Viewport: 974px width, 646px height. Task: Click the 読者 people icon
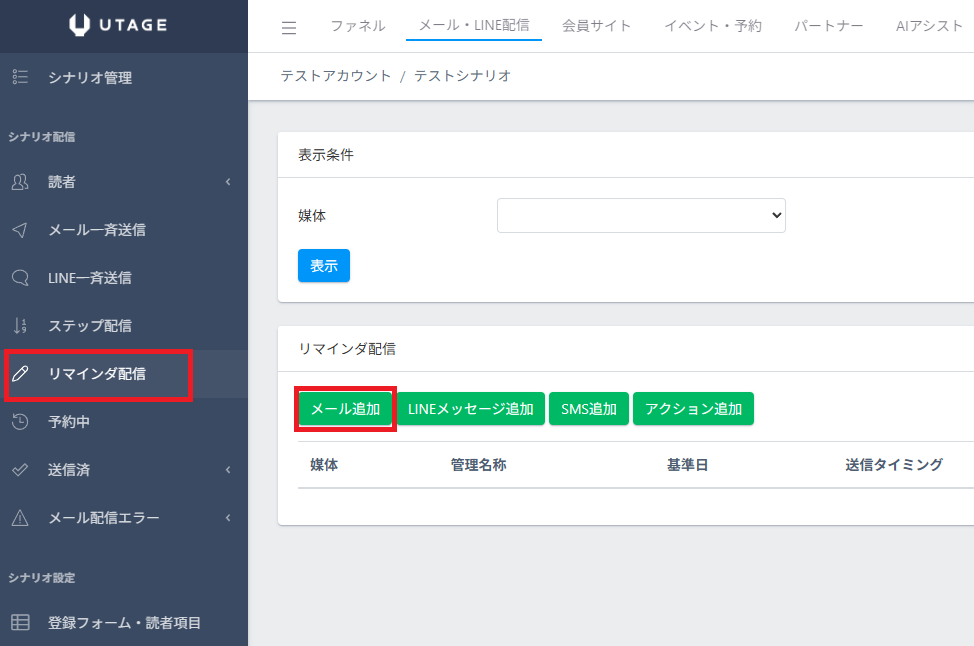20,182
